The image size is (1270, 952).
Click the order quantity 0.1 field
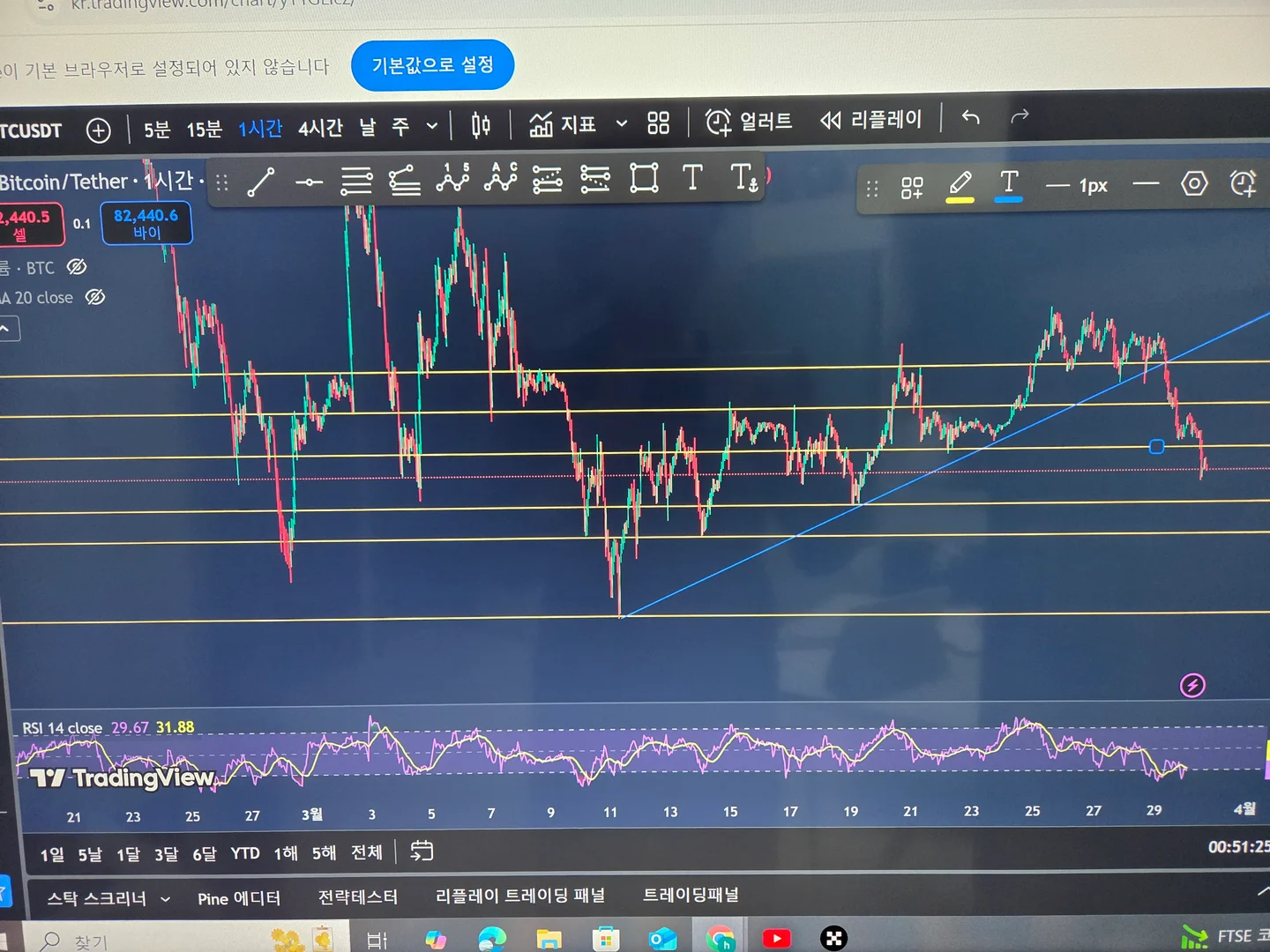[82, 224]
